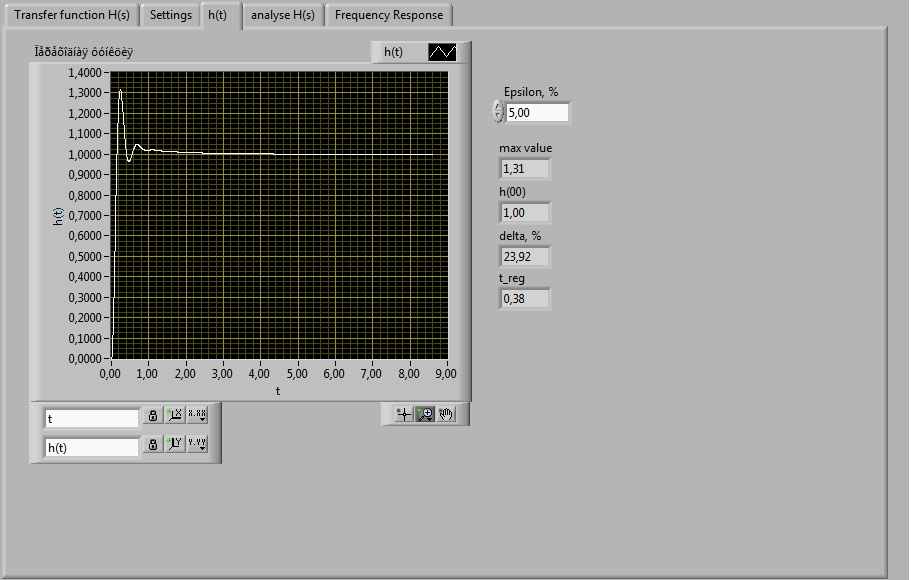Open X axis format options
The width and height of the screenshot is (911, 580).
point(197,416)
